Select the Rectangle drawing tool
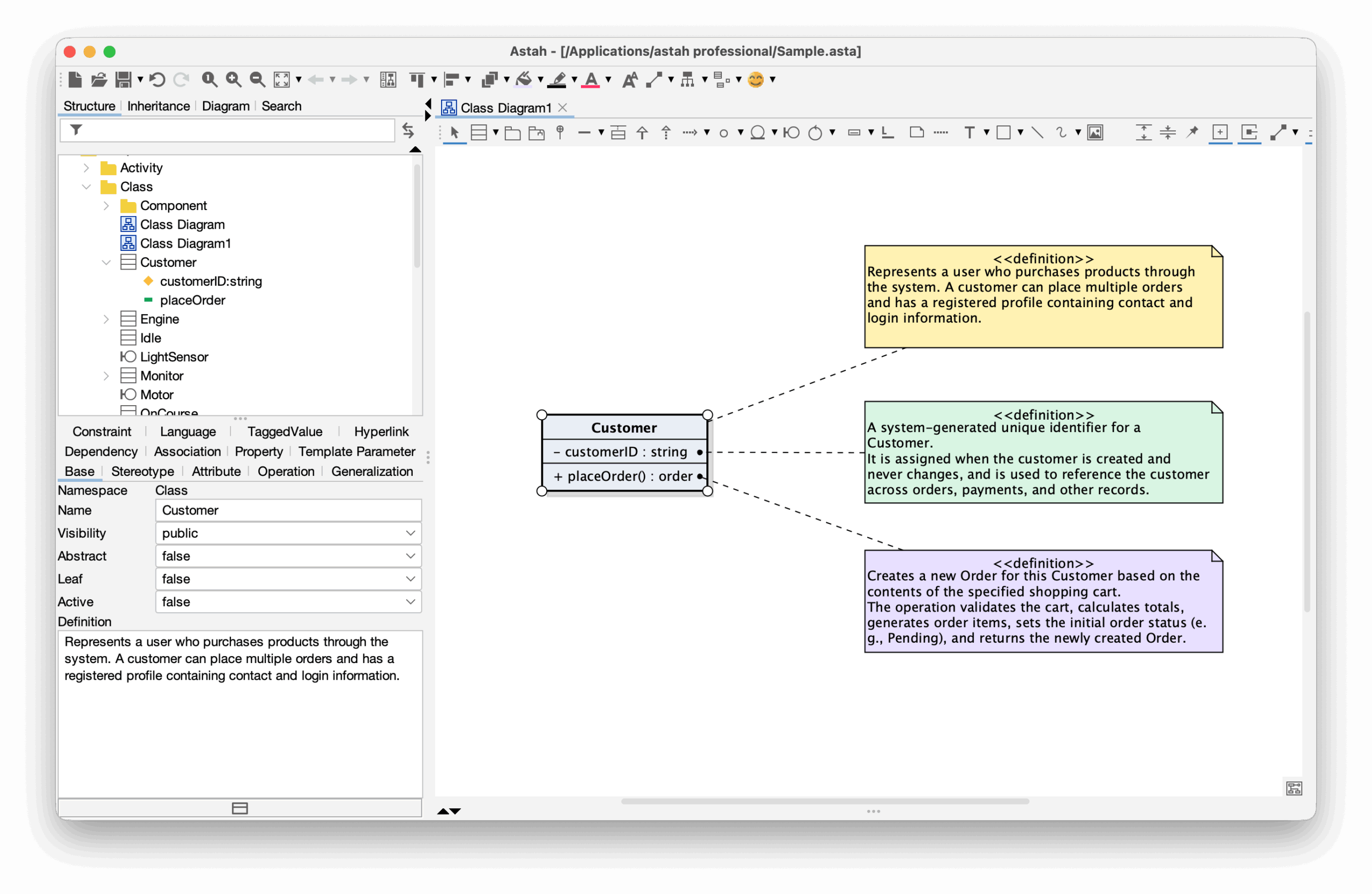This screenshot has height=894, width=1372. 1004,132
